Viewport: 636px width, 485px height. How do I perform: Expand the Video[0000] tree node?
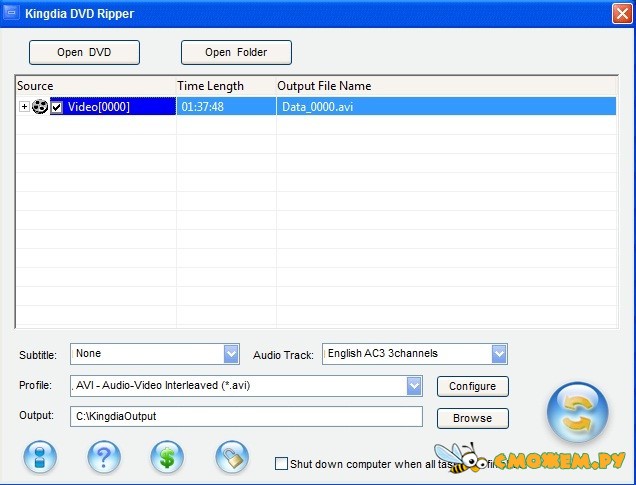coord(24,107)
